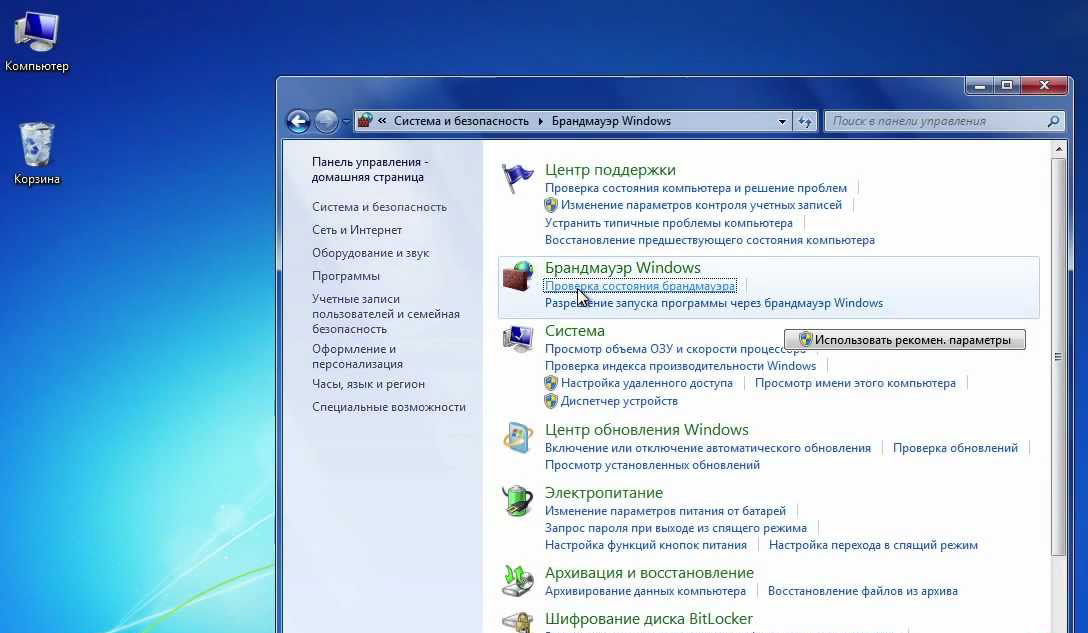Screen dimensions: 1088x633
Task: Click Использовать рекомен. параметры button
Action: pyautogui.click(x=905, y=340)
